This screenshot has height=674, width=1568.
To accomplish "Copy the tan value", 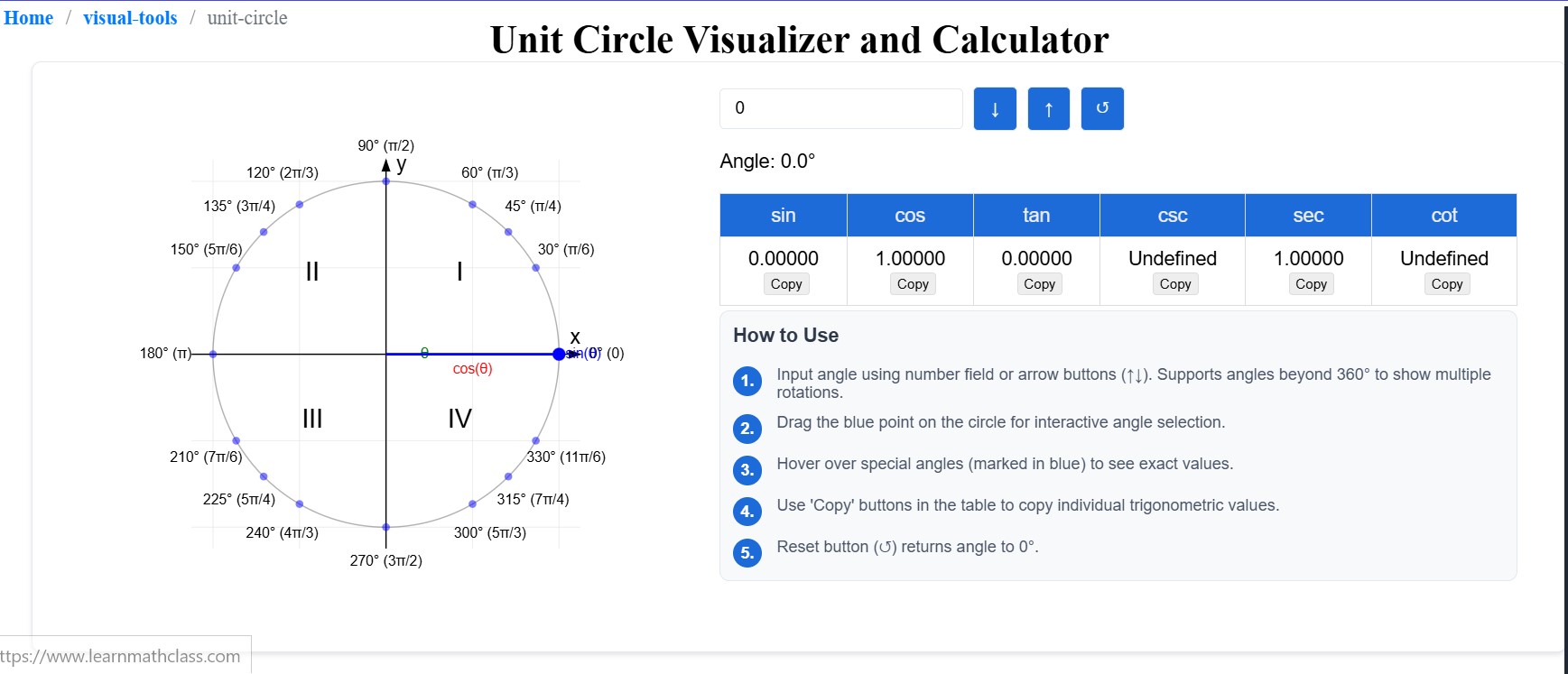I will (1039, 284).
